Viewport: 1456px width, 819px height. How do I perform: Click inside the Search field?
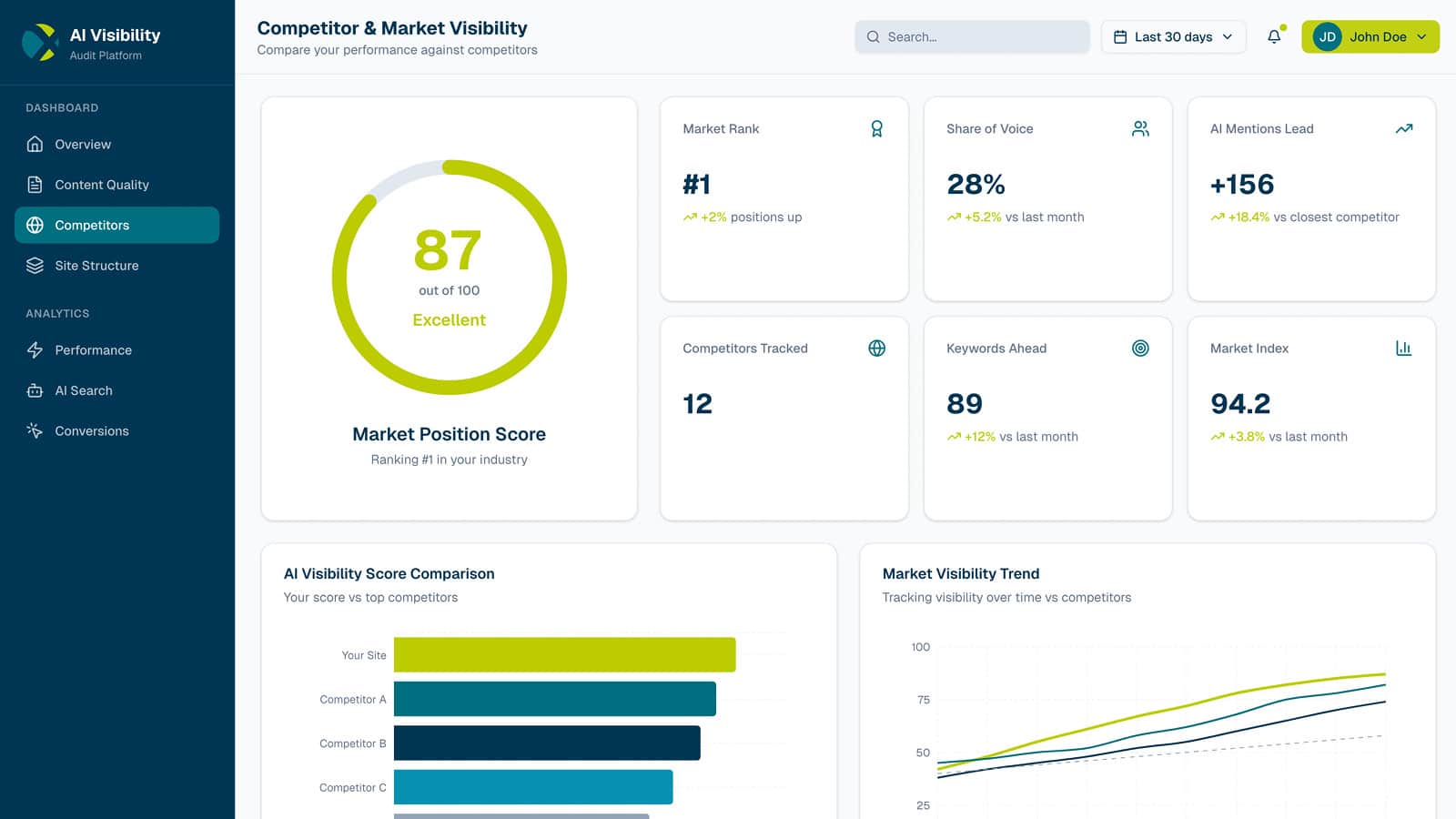[971, 36]
